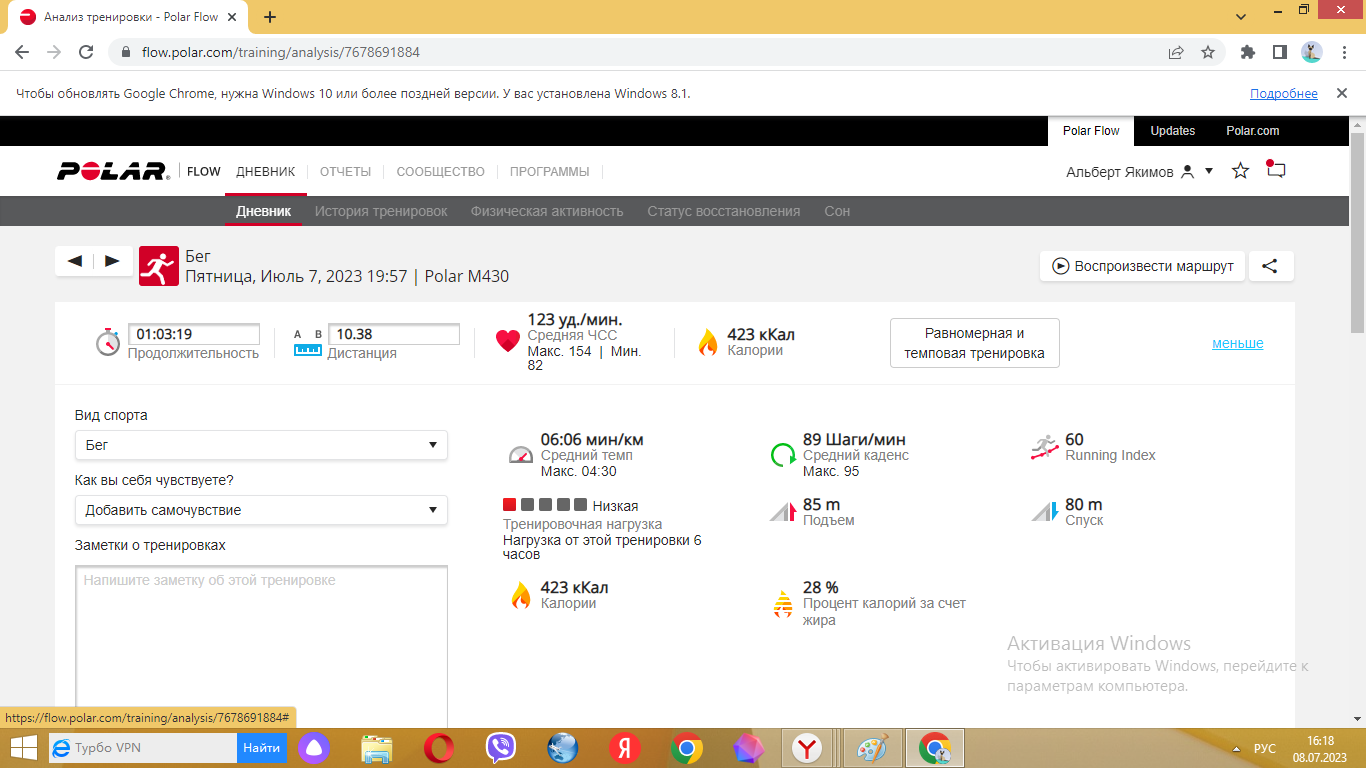Select the Polar.com top tab

click(x=1252, y=131)
